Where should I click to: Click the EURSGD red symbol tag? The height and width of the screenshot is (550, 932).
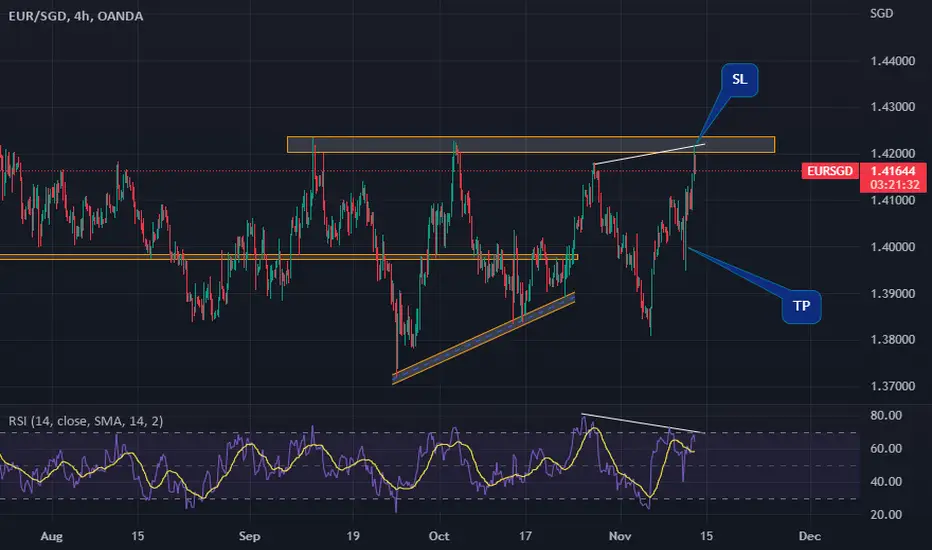coord(830,171)
